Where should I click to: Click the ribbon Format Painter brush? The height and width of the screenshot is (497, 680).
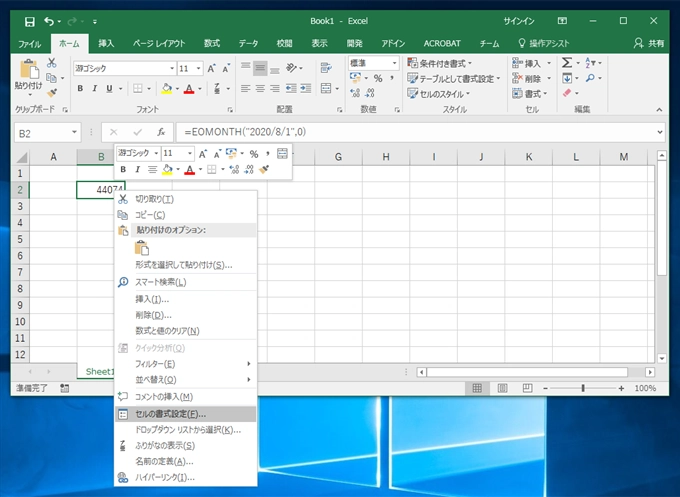(x=52, y=93)
